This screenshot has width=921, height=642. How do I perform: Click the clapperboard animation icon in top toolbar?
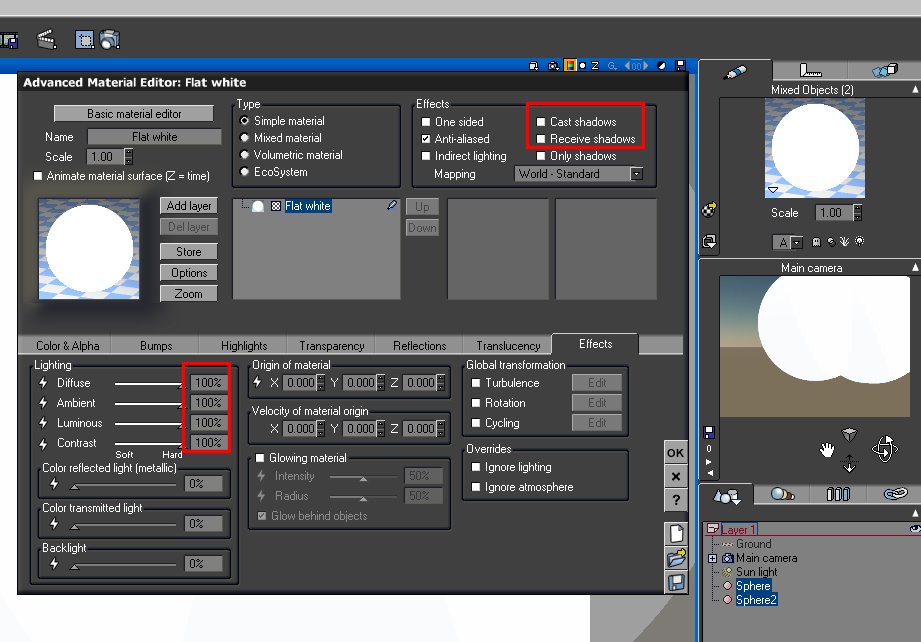(46, 39)
